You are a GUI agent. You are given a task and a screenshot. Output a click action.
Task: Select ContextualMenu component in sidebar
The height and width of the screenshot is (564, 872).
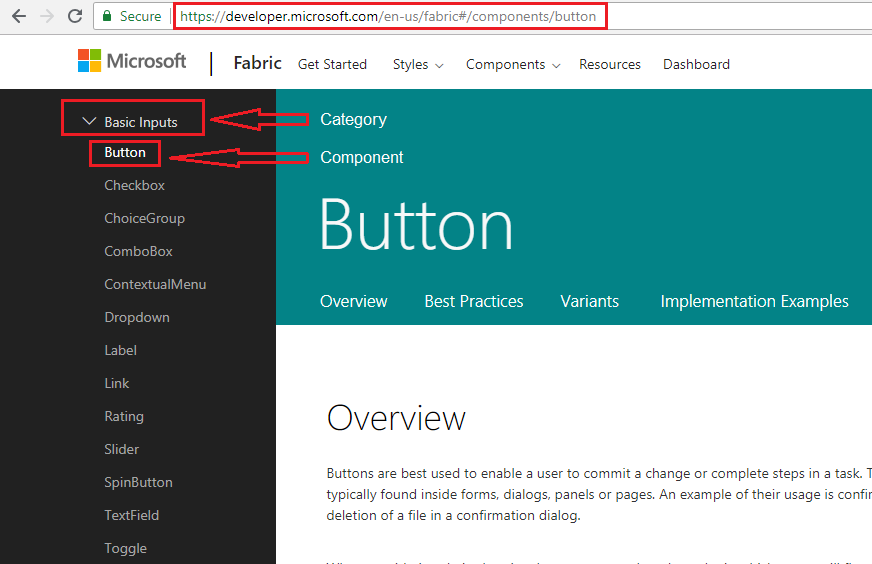(155, 284)
